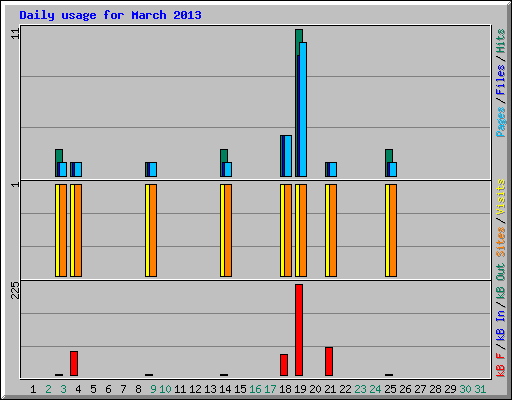Click the red kB bar for day 18

point(284,365)
